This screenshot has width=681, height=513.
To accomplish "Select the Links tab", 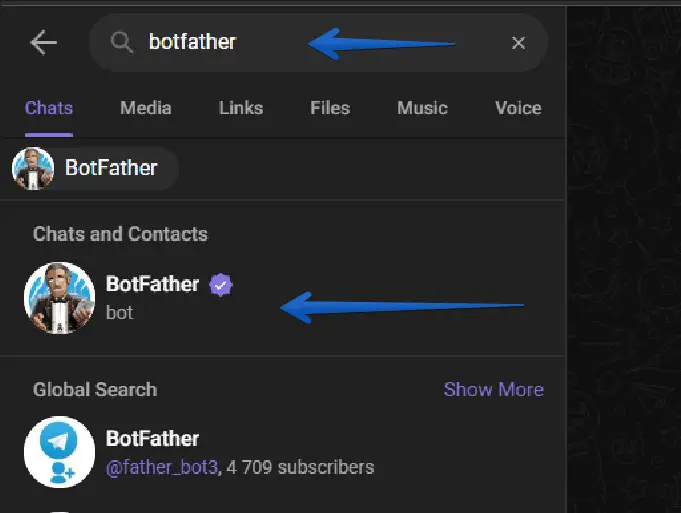I will click(241, 108).
